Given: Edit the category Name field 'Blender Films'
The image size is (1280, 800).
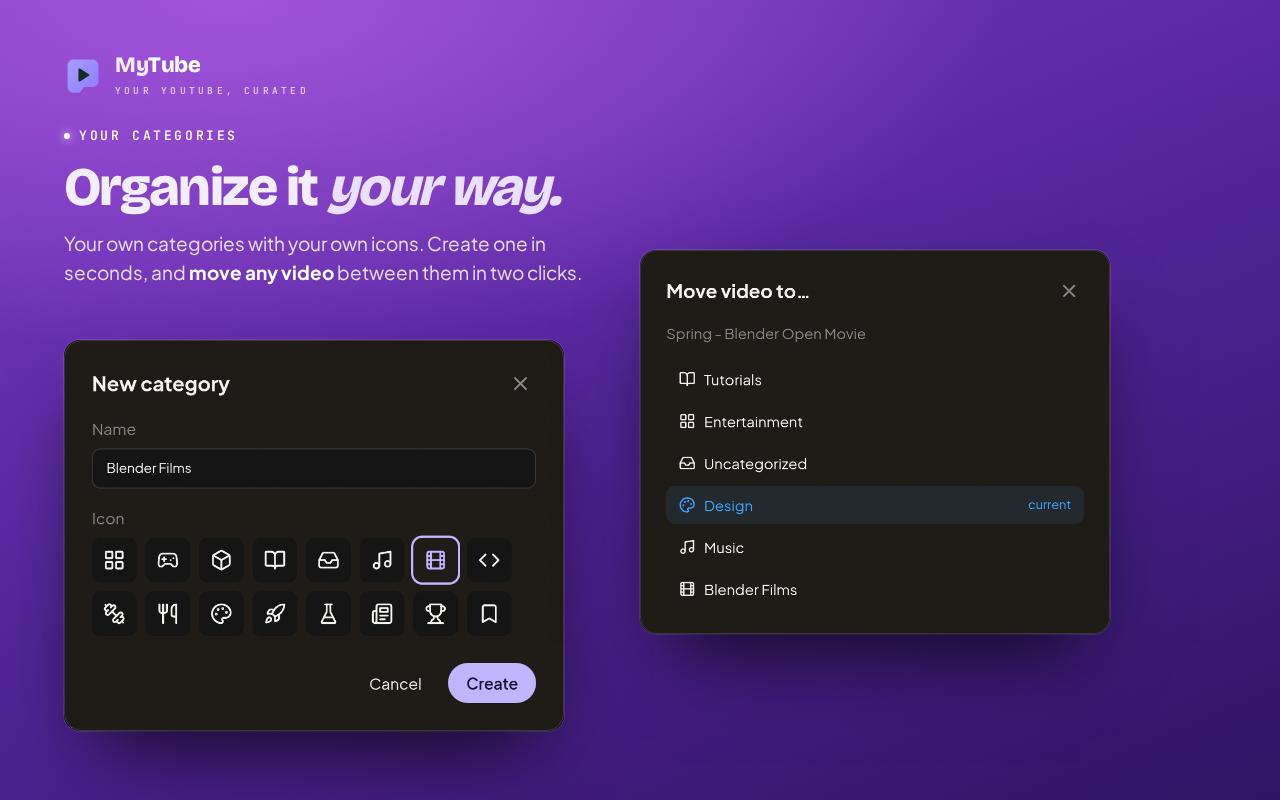Looking at the screenshot, I should coord(314,468).
